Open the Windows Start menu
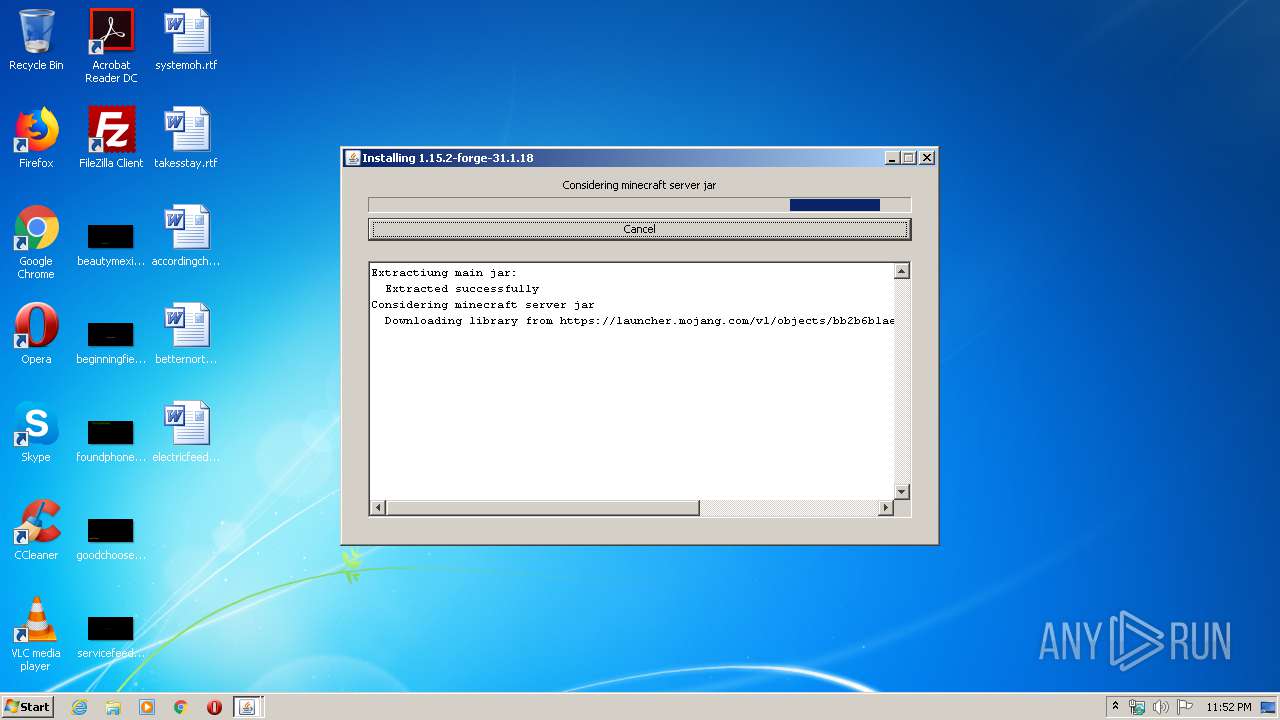 coord(28,706)
